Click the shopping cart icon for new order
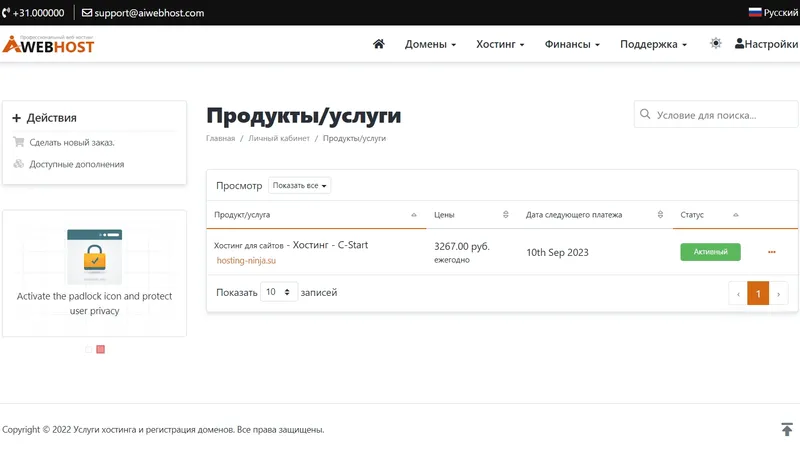 point(19,142)
